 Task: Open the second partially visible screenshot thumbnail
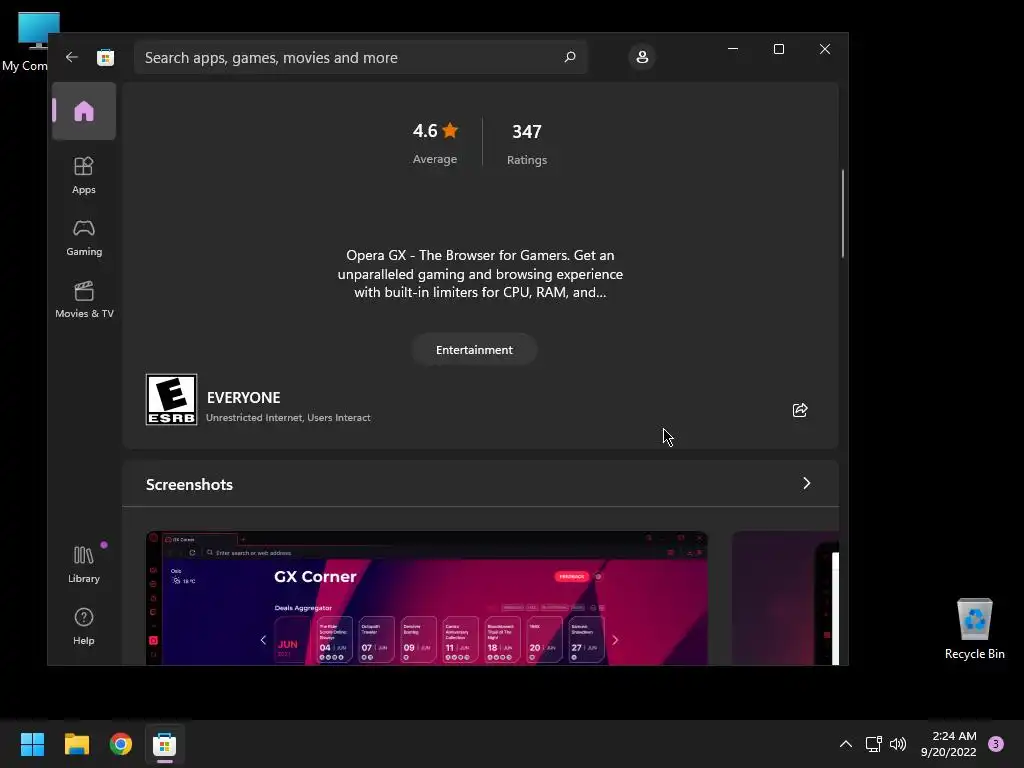tap(785, 598)
